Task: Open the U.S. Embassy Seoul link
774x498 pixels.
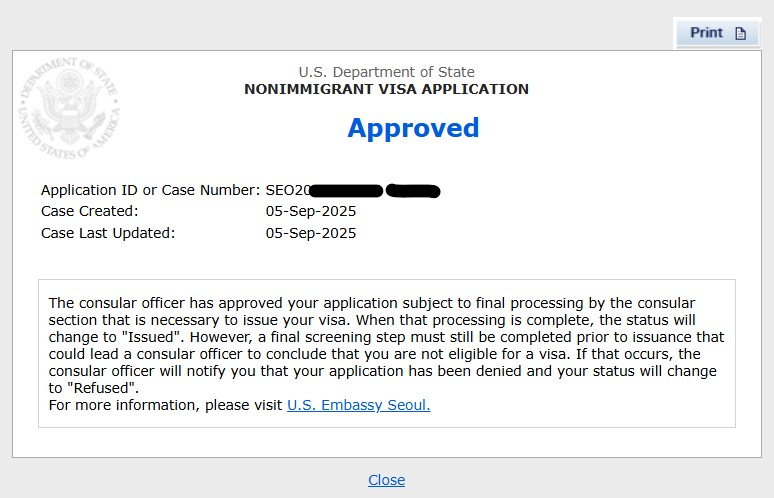Action: (x=358, y=405)
